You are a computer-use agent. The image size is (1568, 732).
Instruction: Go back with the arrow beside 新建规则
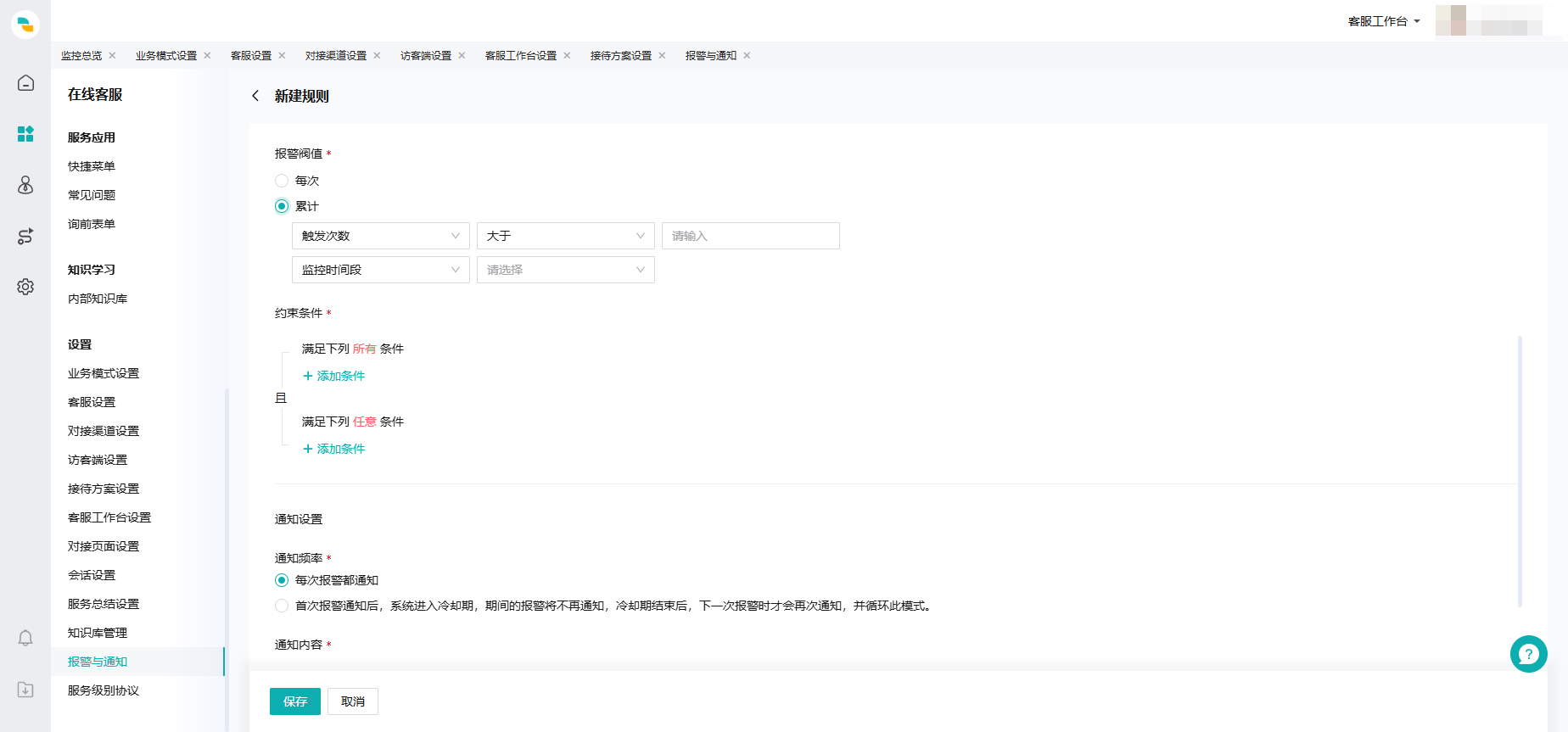[x=255, y=96]
